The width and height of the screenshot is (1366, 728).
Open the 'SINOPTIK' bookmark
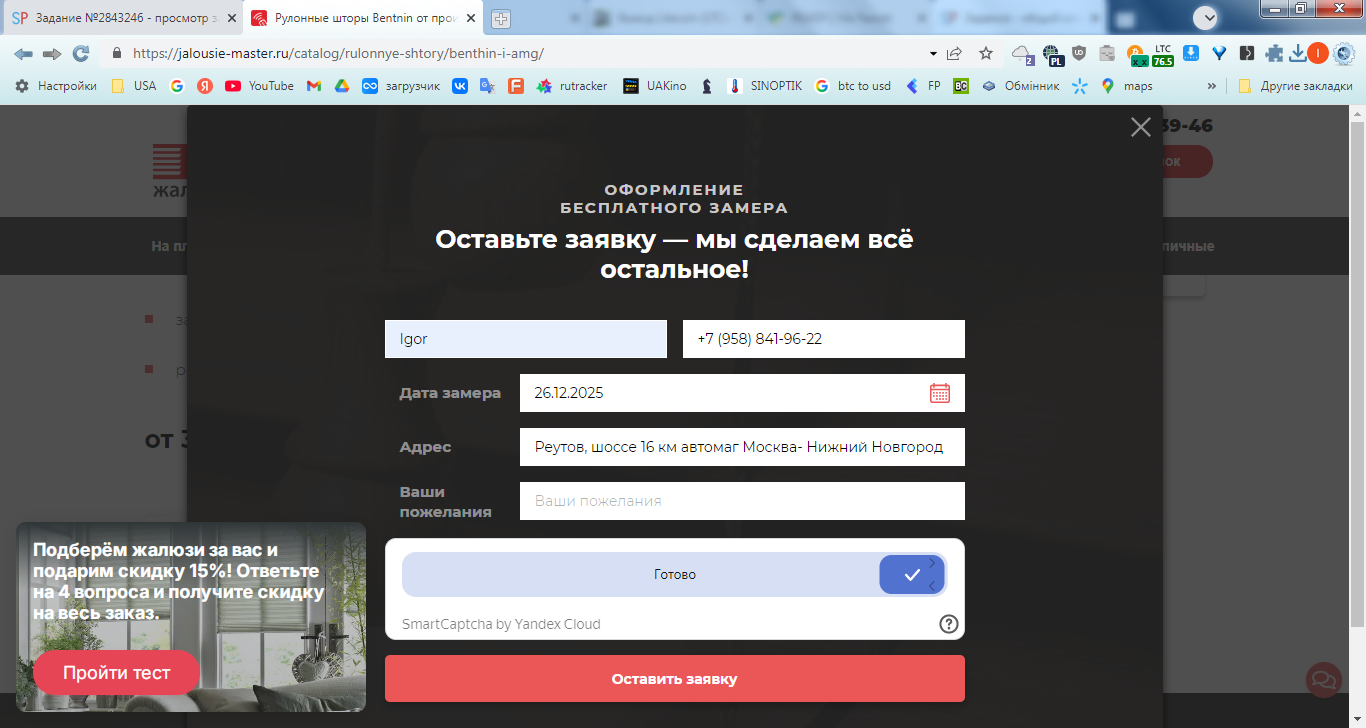click(x=765, y=86)
